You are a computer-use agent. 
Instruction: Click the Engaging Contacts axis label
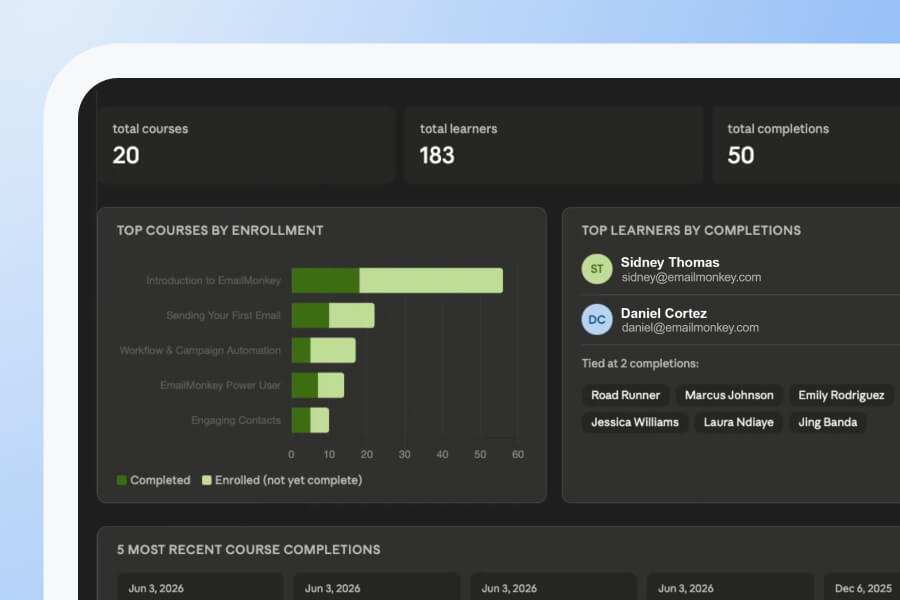click(x=236, y=420)
